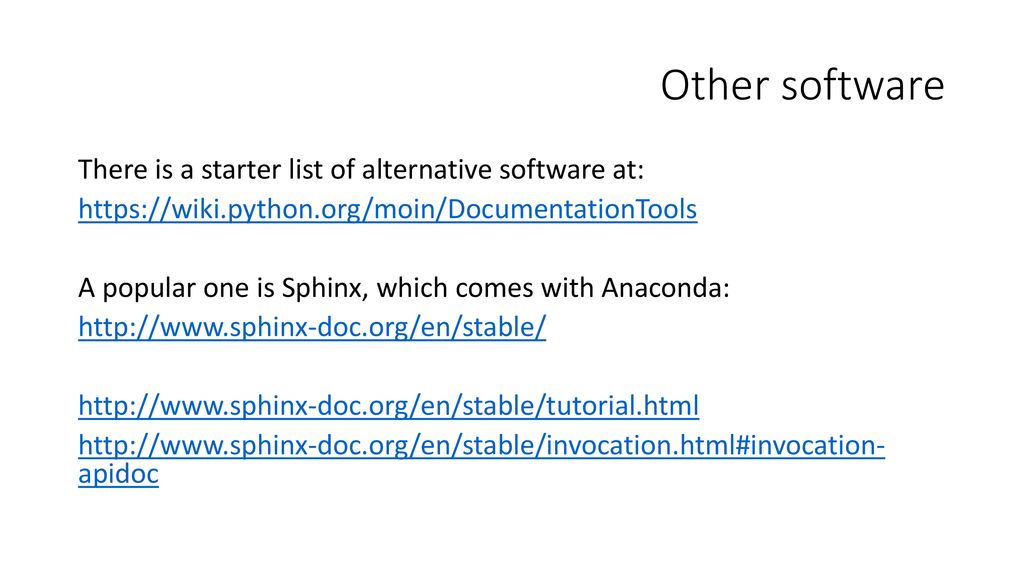Click the "A popular one is Sphinx" sentence
The width and height of the screenshot is (1024, 576).
click(x=404, y=288)
